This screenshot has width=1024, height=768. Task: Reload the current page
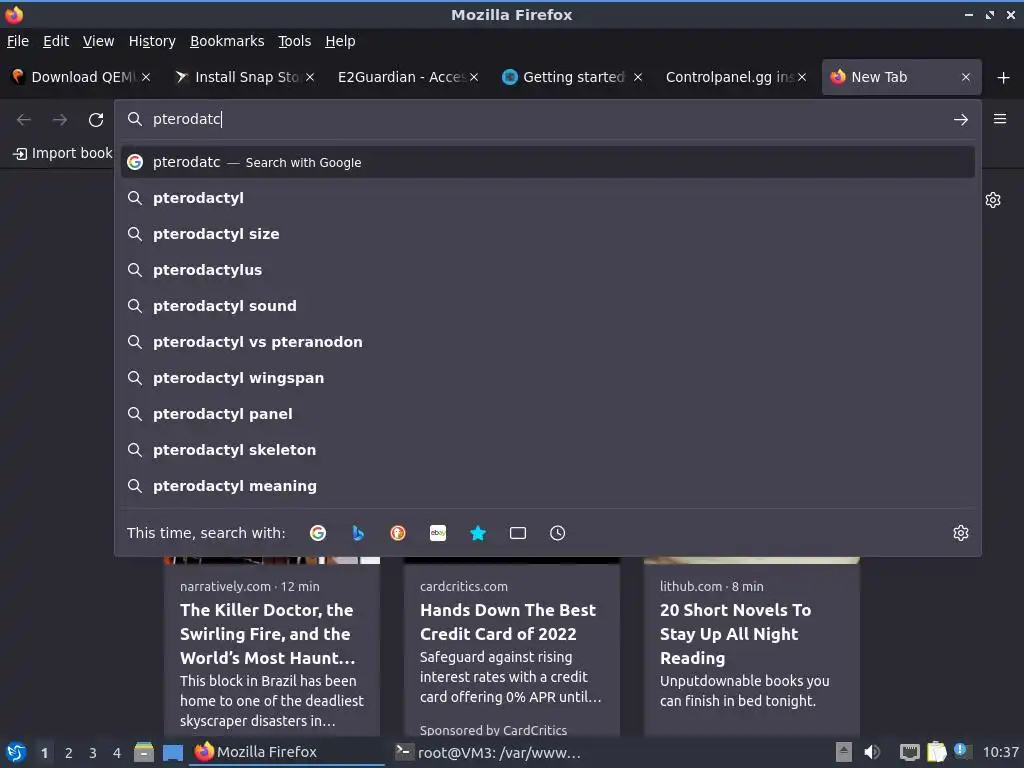pos(96,120)
